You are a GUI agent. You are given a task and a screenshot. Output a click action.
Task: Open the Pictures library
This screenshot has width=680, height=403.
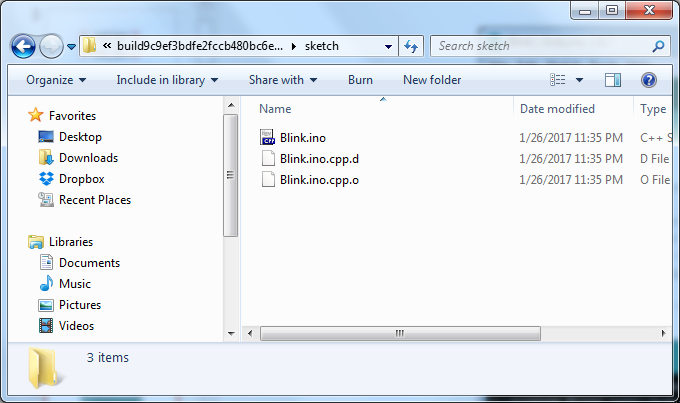(80, 305)
